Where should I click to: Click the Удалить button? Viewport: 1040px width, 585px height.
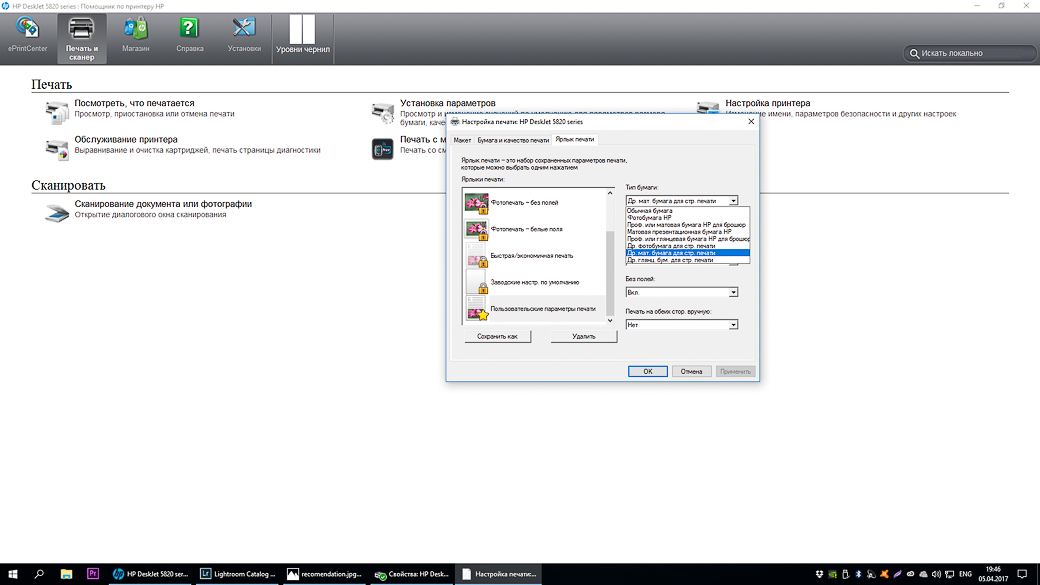584,336
